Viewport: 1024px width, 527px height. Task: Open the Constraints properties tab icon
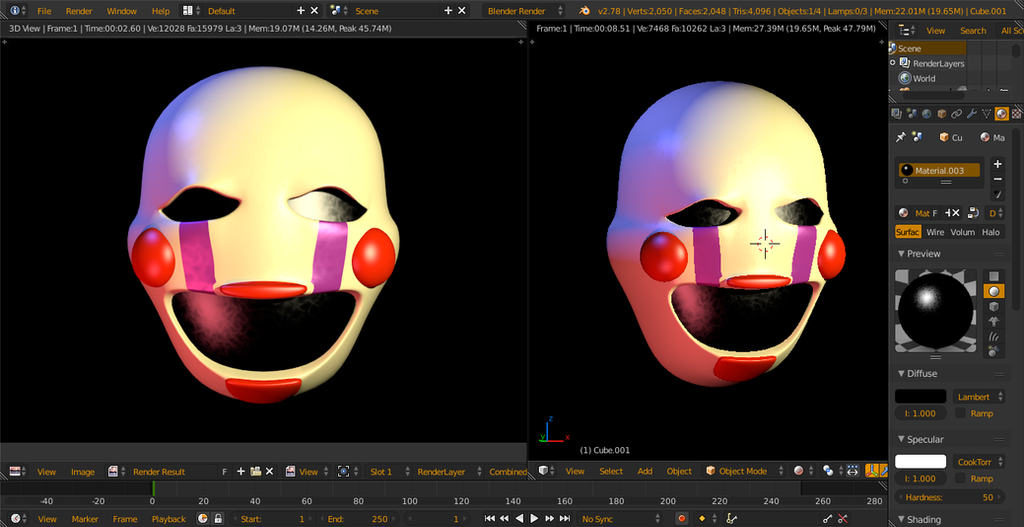click(x=957, y=114)
